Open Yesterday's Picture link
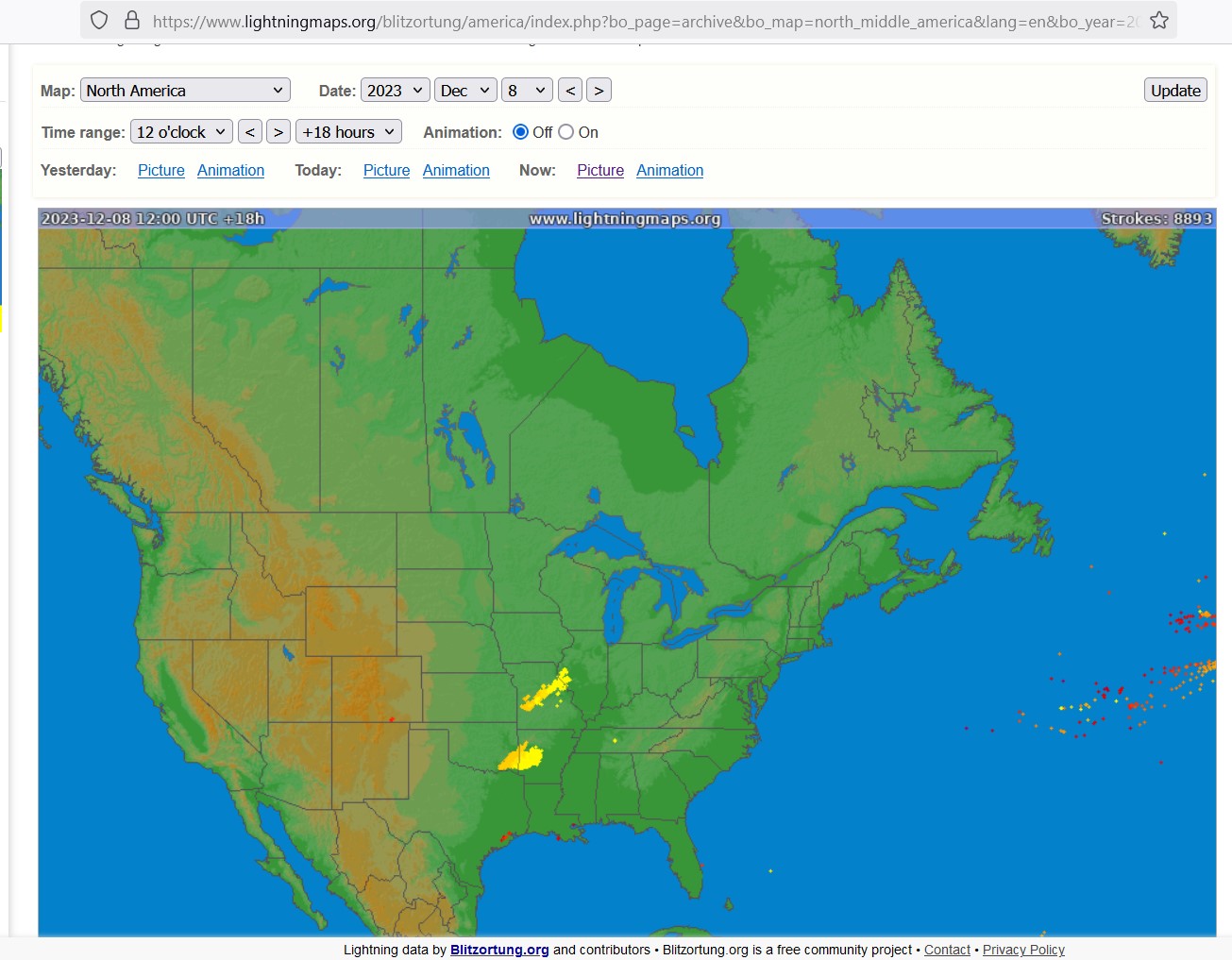This screenshot has height=960, width=1232. pyautogui.click(x=161, y=171)
